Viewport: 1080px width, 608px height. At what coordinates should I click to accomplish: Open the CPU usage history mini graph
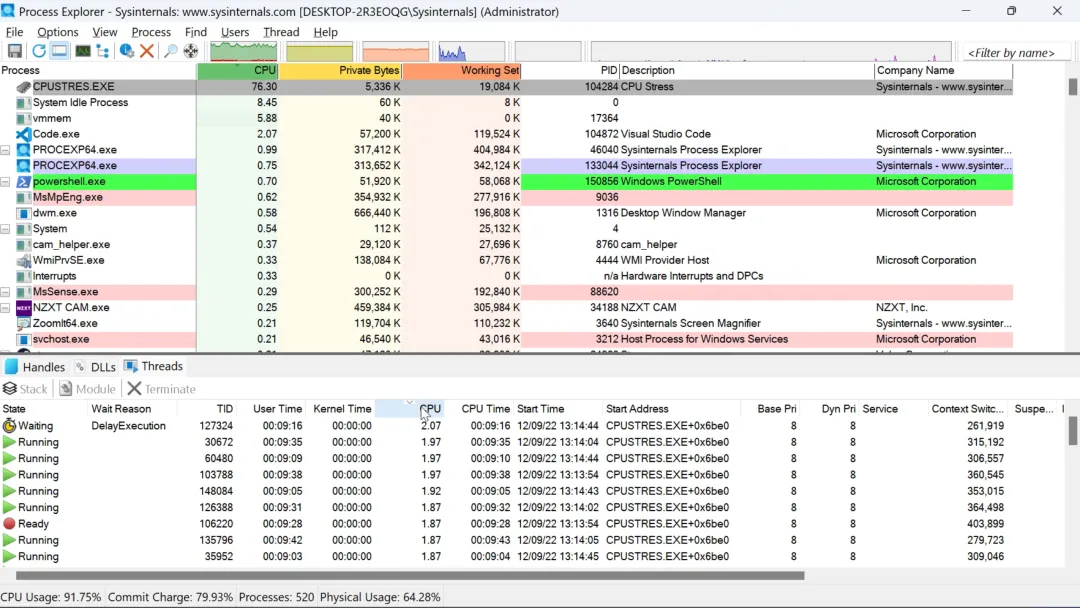244,51
